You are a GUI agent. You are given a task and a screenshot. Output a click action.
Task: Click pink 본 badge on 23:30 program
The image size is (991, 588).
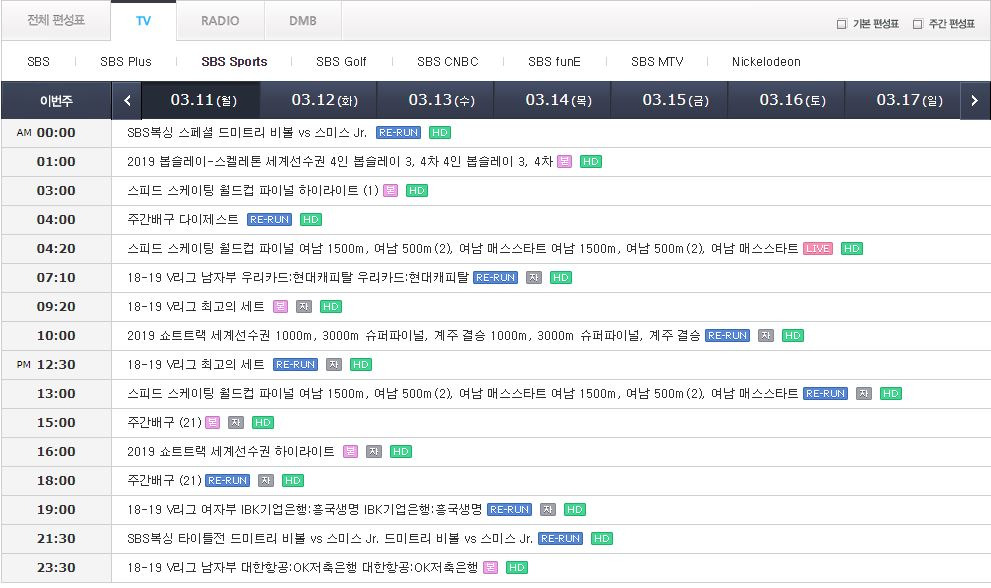pyautogui.click(x=490, y=569)
